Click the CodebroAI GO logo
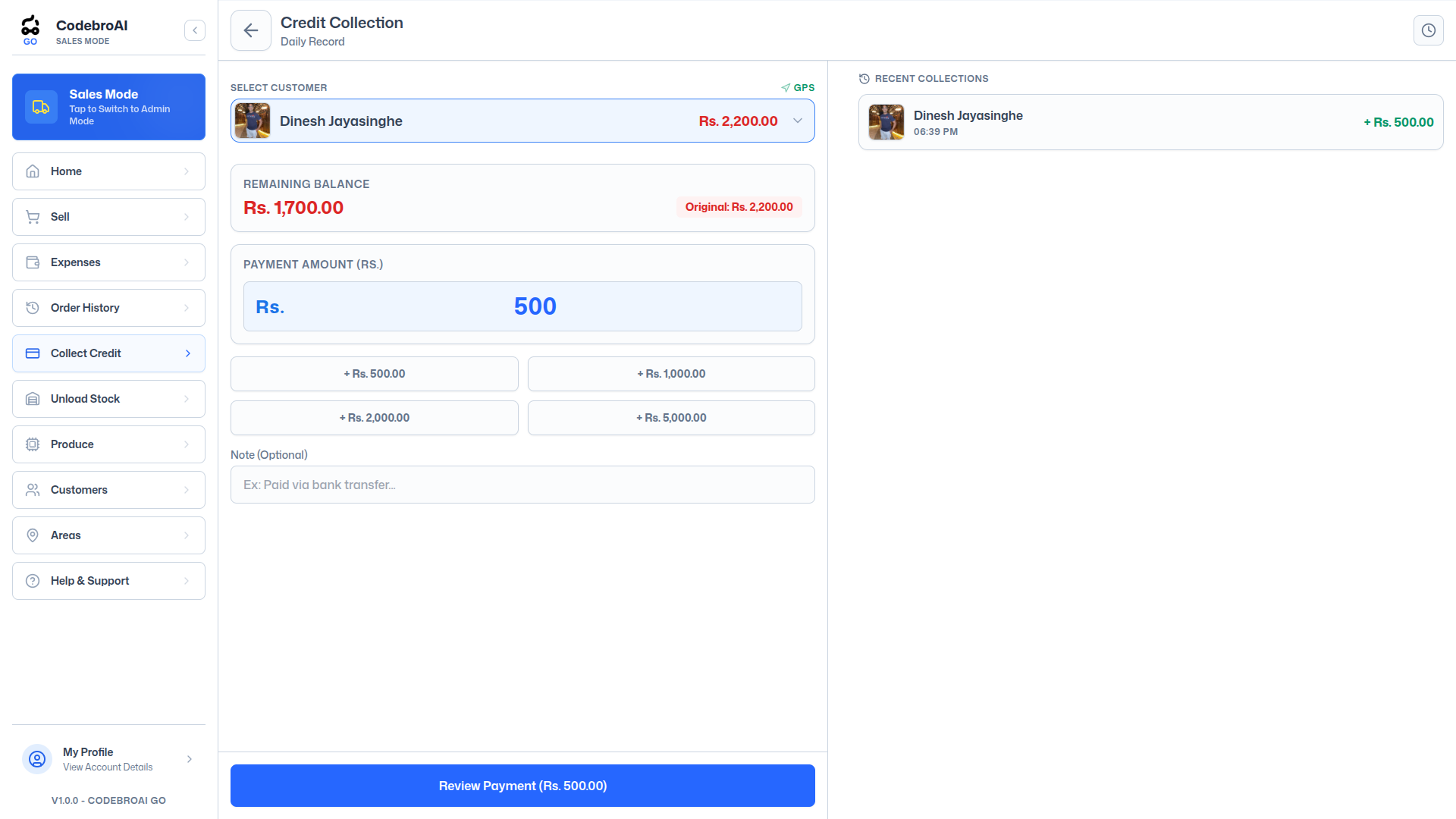The width and height of the screenshot is (1456, 819). click(30, 30)
